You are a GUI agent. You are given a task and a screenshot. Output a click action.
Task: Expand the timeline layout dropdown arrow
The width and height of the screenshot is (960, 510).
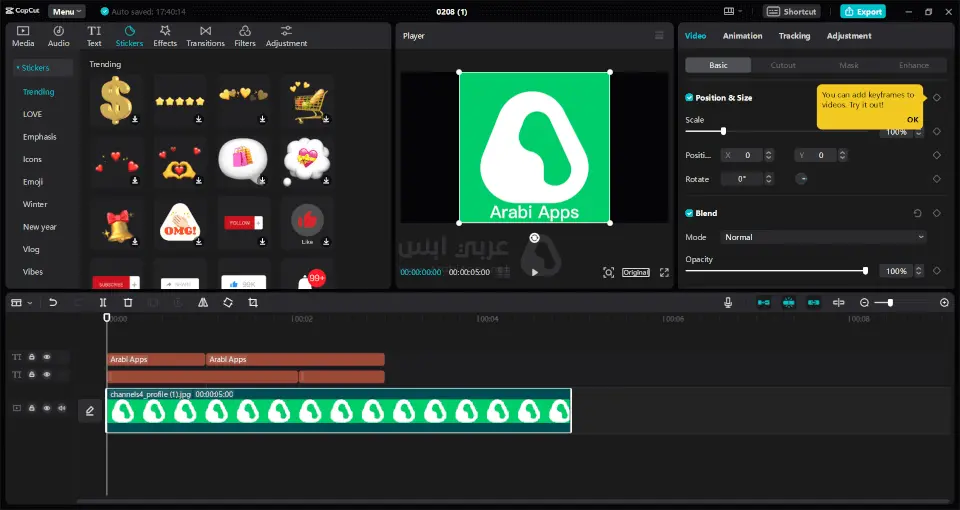click(x=30, y=302)
